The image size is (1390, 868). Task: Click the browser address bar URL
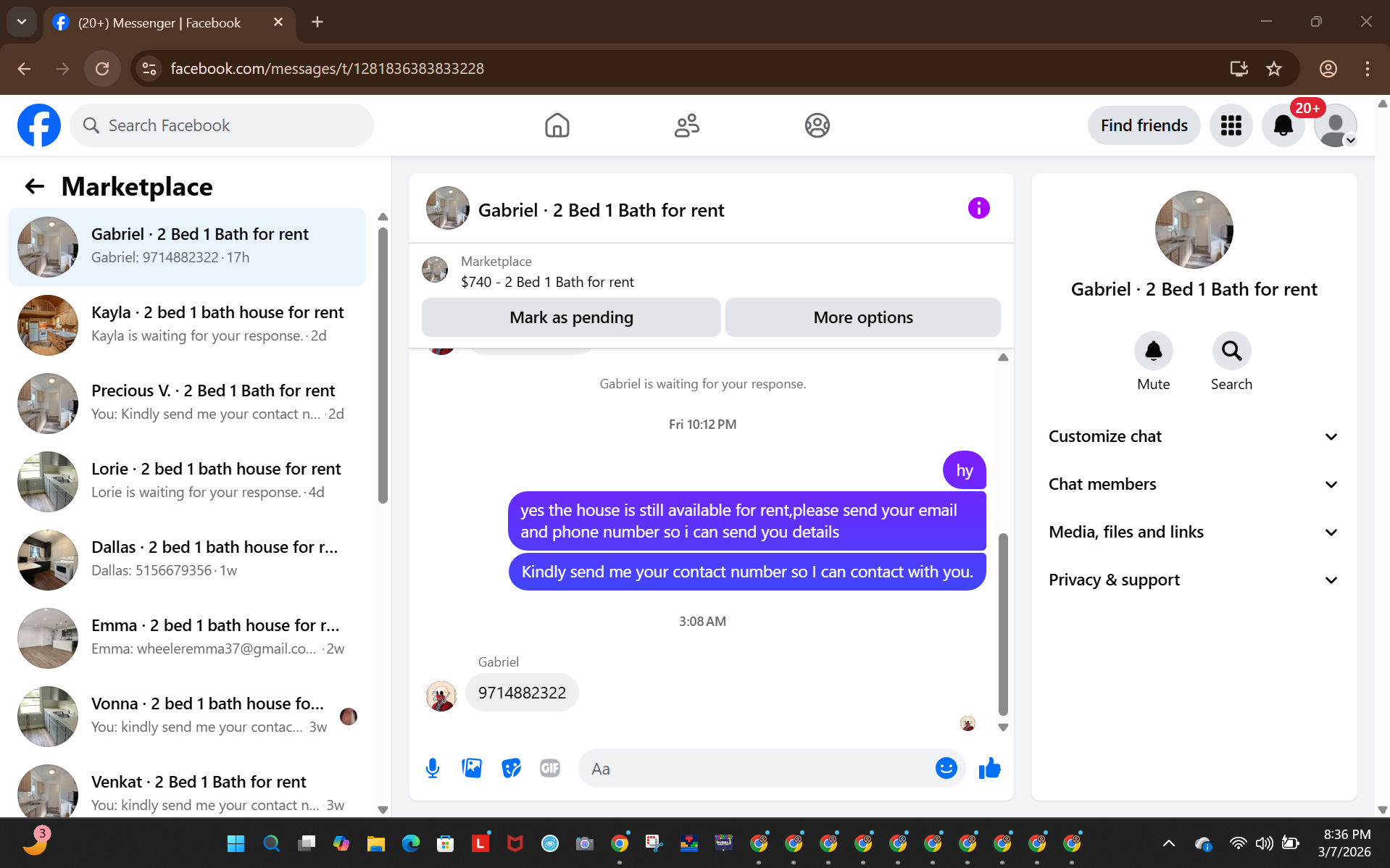coord(327,69)
